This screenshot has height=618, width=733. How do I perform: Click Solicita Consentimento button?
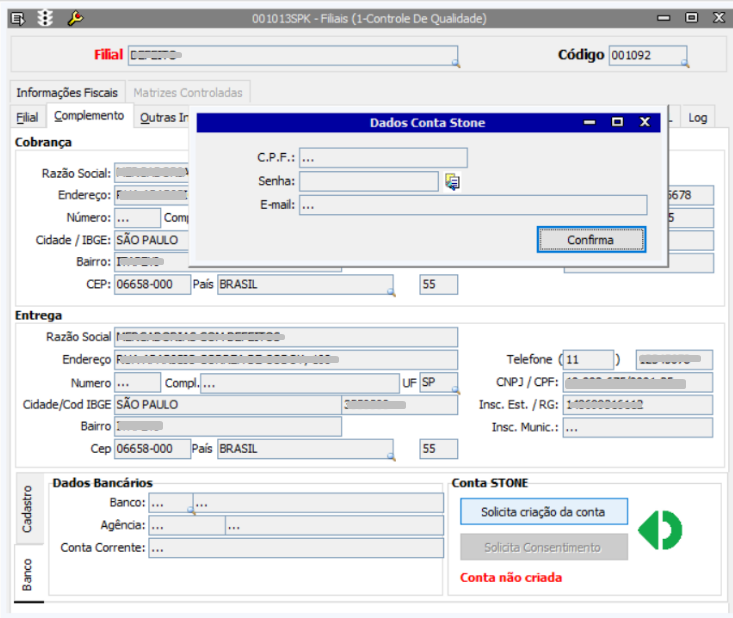[544, 547]
